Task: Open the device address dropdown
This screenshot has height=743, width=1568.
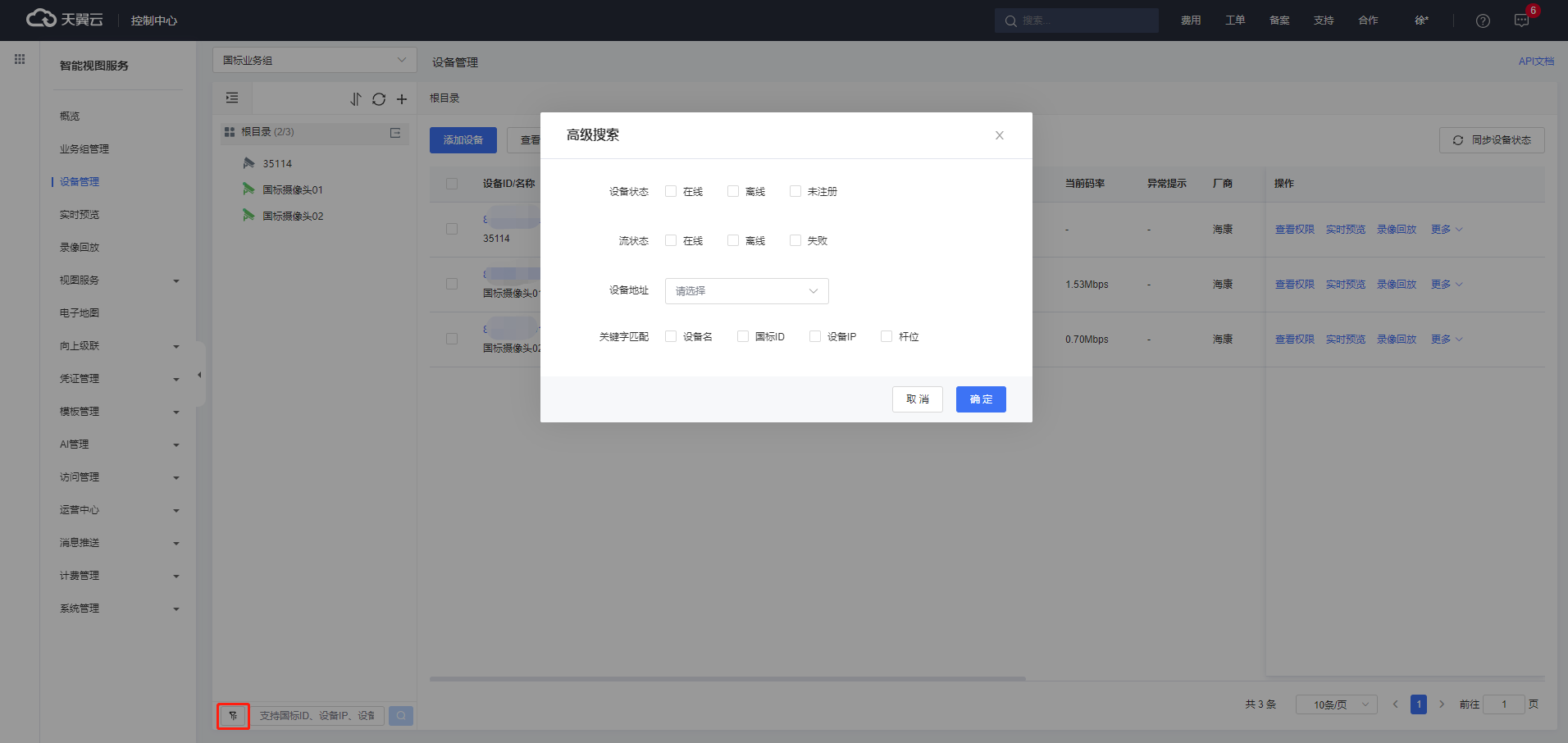Action: click(x=746, y=291)
